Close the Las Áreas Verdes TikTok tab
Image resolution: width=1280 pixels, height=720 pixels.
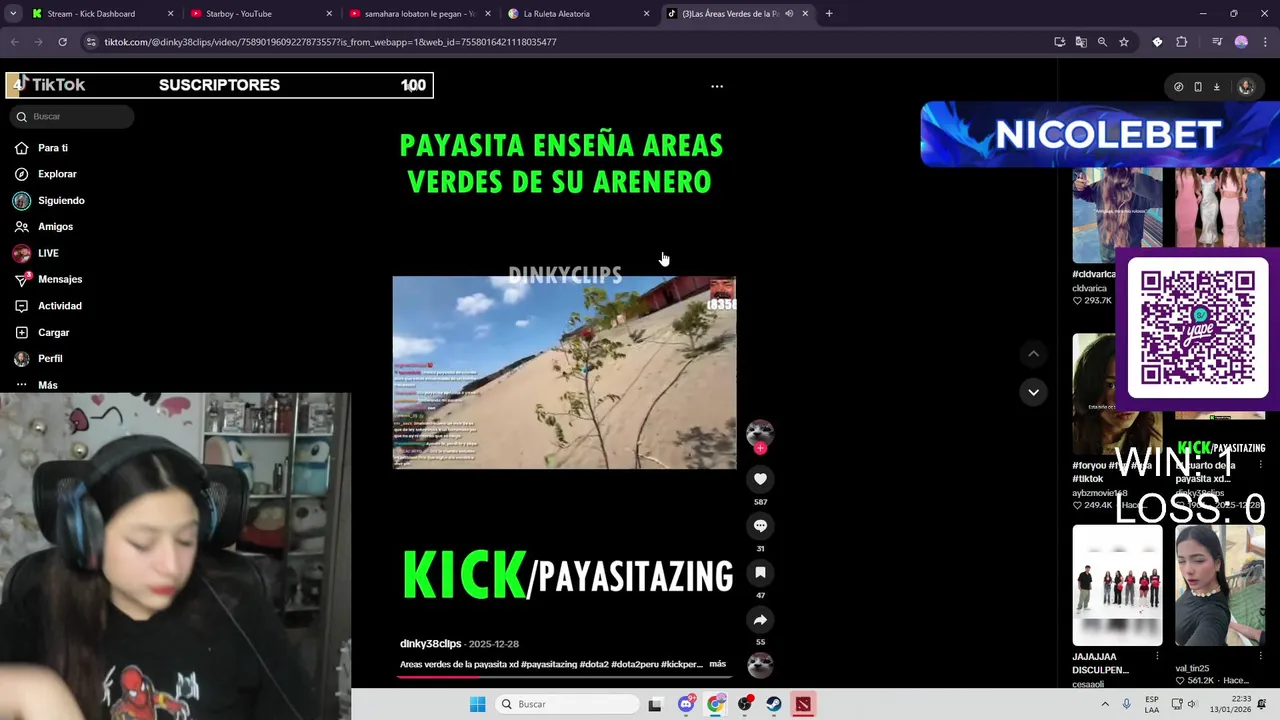point(805,14)
